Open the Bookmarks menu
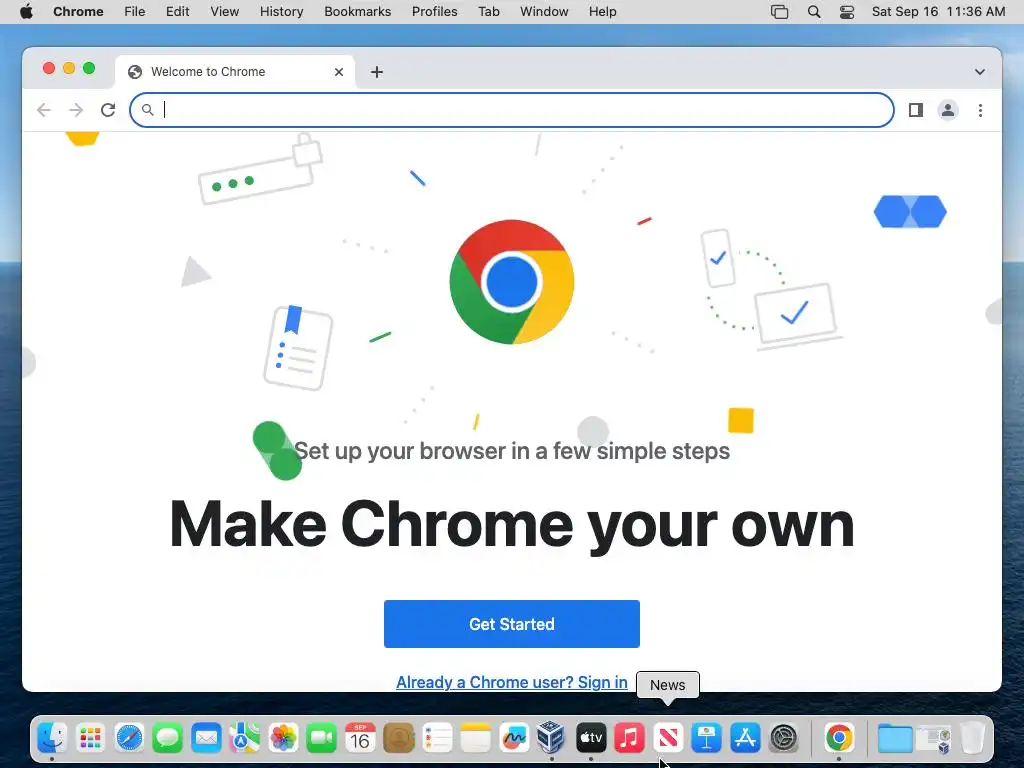 pos(357,12)
